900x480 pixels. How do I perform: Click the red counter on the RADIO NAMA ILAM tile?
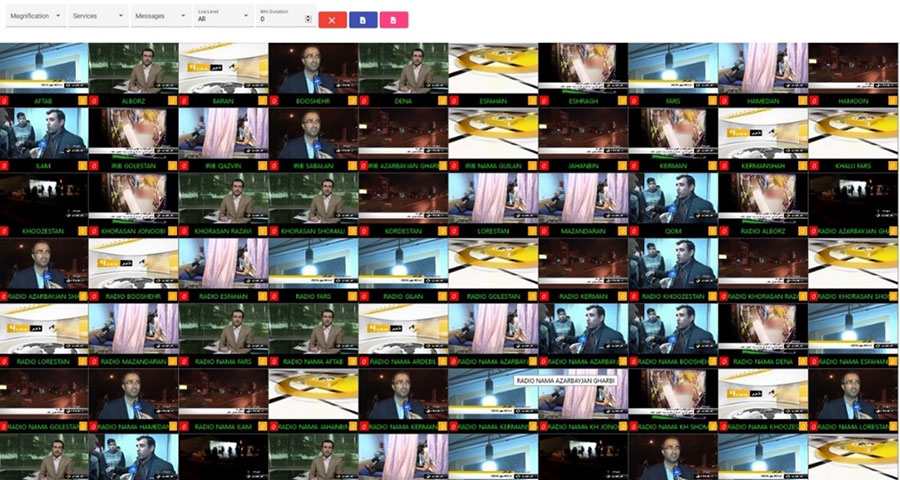184,427
